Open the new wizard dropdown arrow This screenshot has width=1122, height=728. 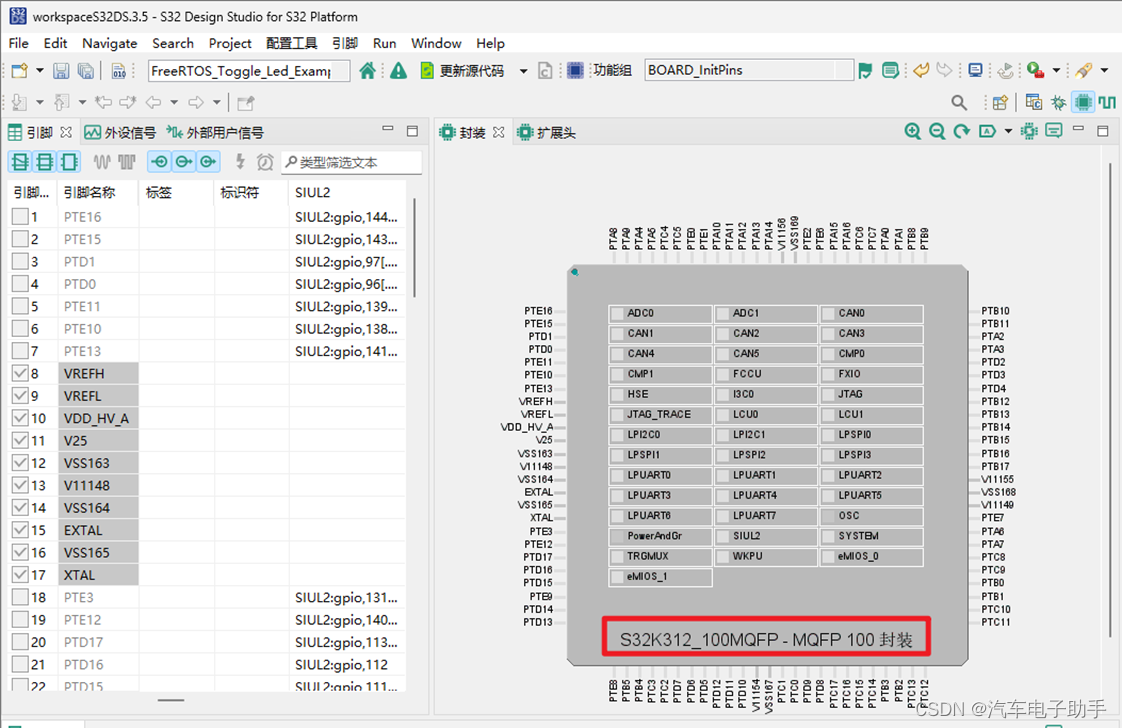[x=39, y=70]
